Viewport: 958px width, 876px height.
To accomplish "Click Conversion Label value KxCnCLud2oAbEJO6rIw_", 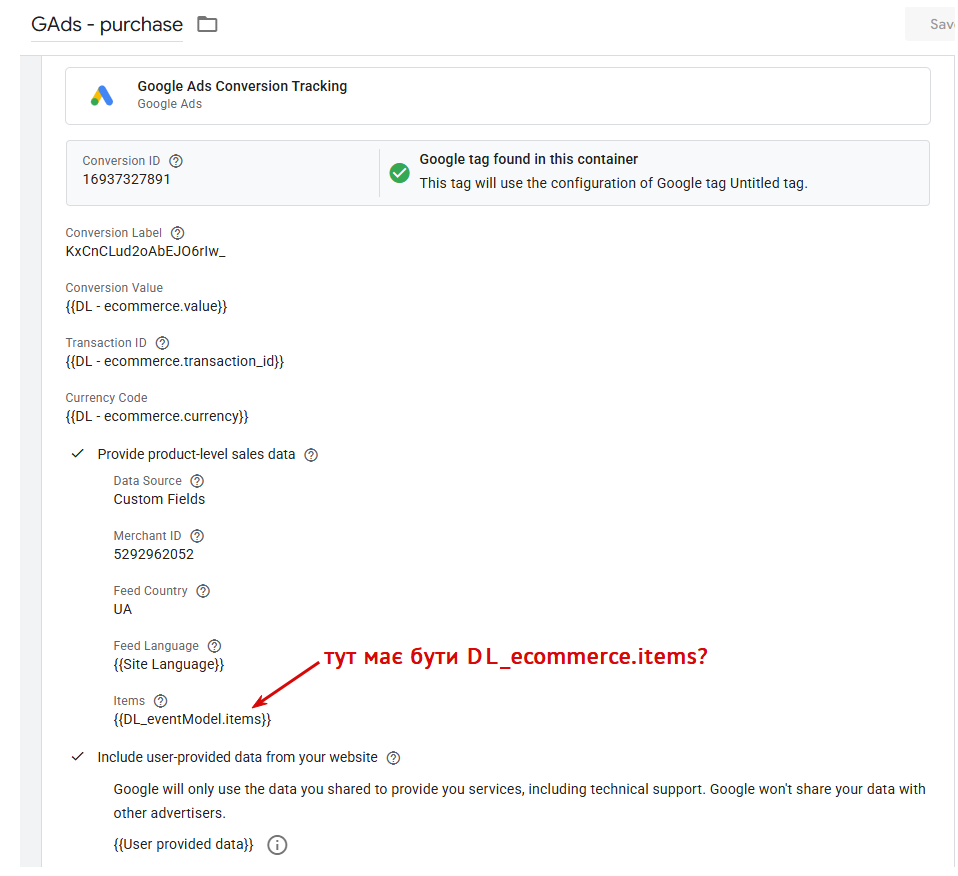I will (145, 252).
